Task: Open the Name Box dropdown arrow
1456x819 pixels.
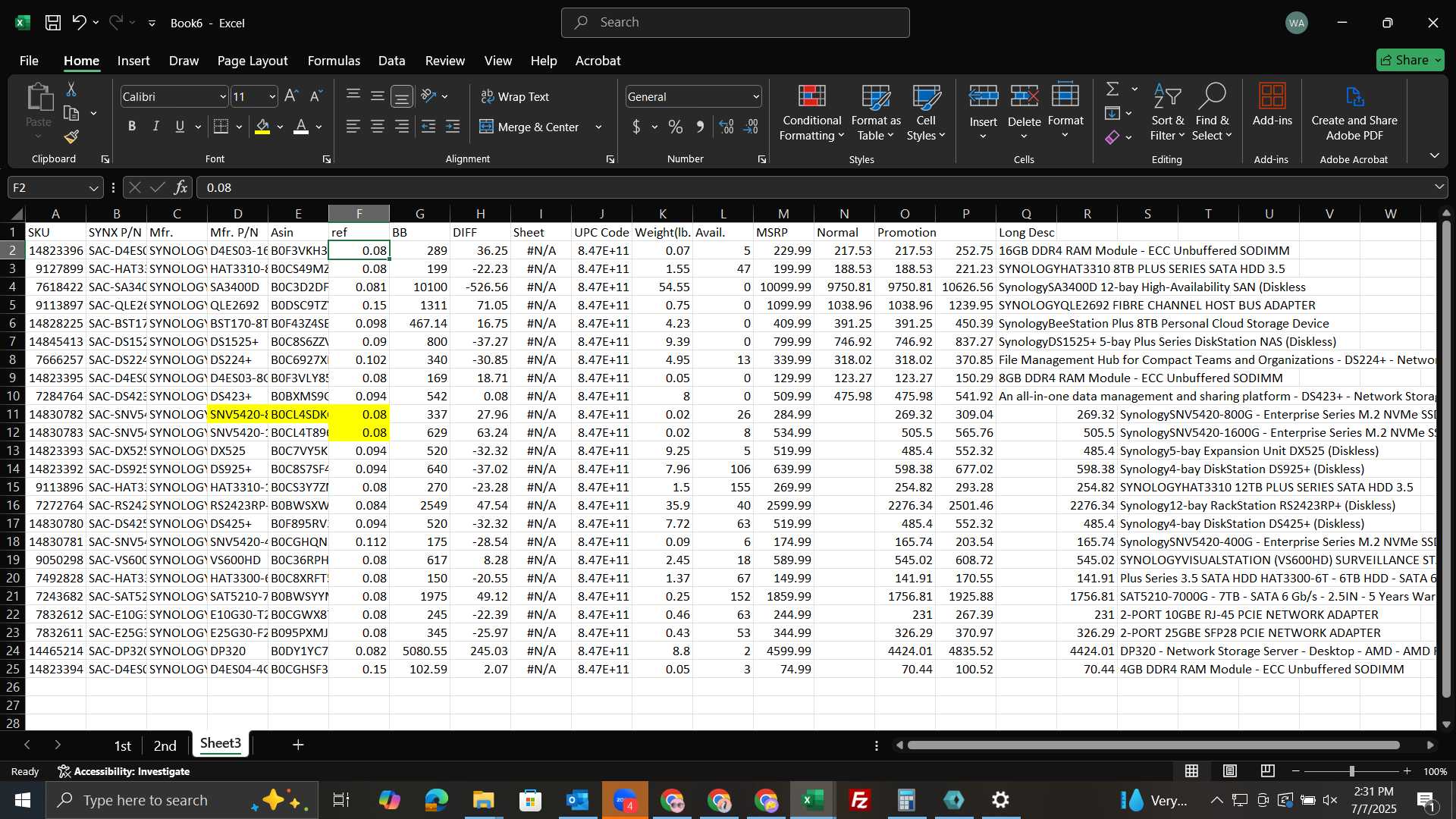Action: pyautogui.click(x=93, y=187)
